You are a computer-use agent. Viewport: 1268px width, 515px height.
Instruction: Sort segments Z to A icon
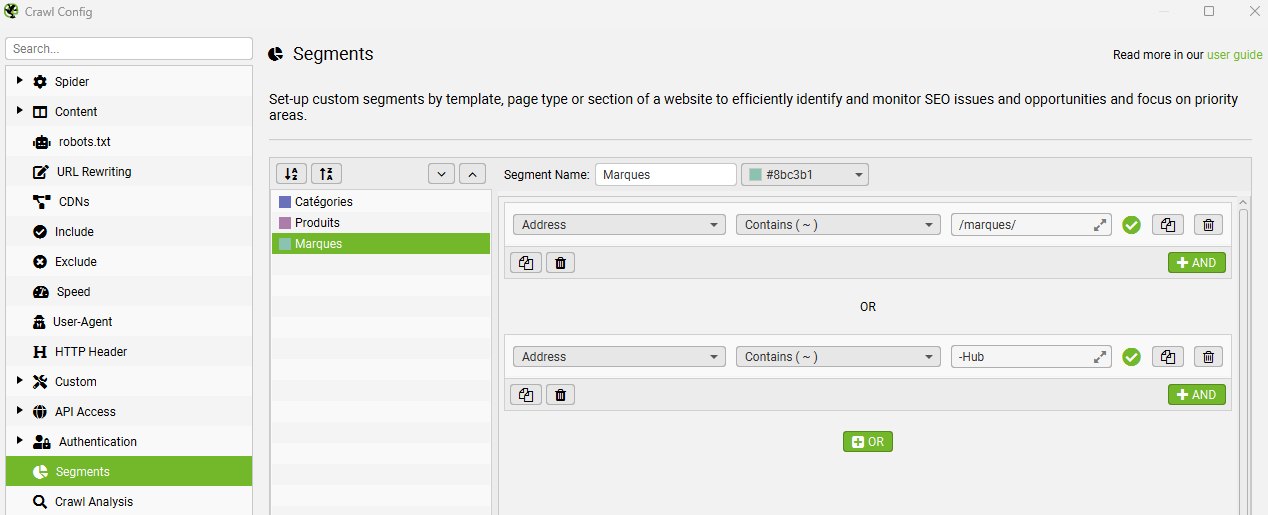325,174
